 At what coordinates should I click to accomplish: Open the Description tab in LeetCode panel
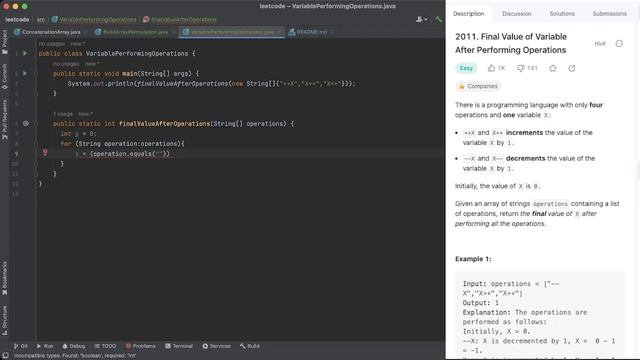469,13
